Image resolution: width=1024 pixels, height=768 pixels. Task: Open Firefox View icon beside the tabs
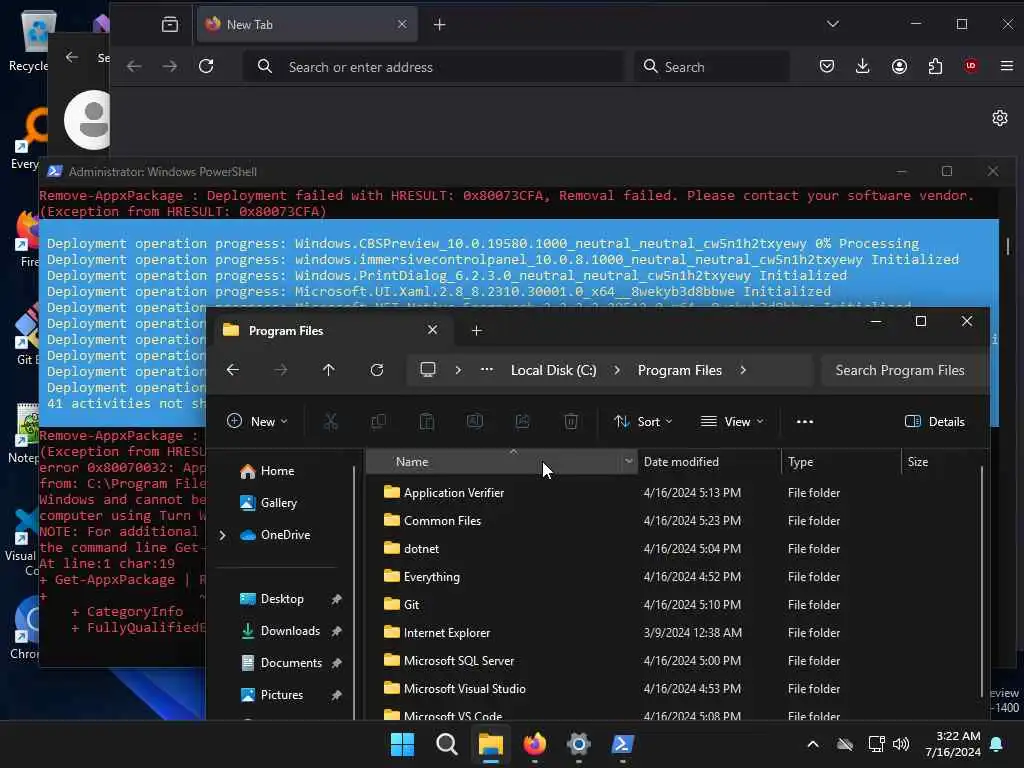(x=170, y=25)
